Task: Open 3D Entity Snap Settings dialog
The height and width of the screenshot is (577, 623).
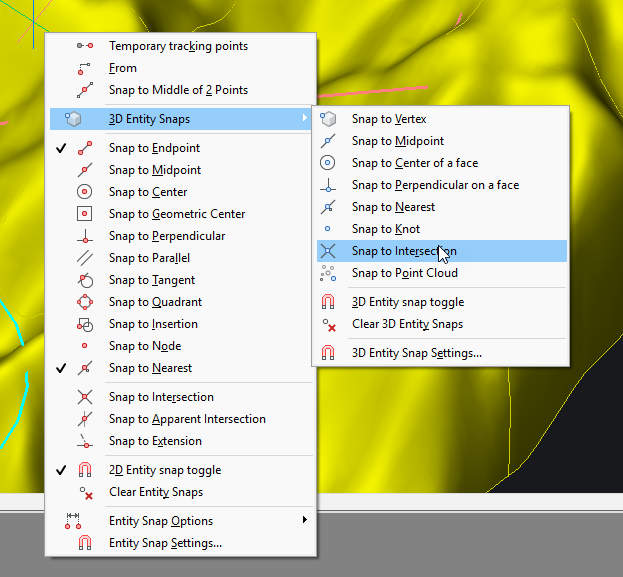Action: (x=416, y=353)
